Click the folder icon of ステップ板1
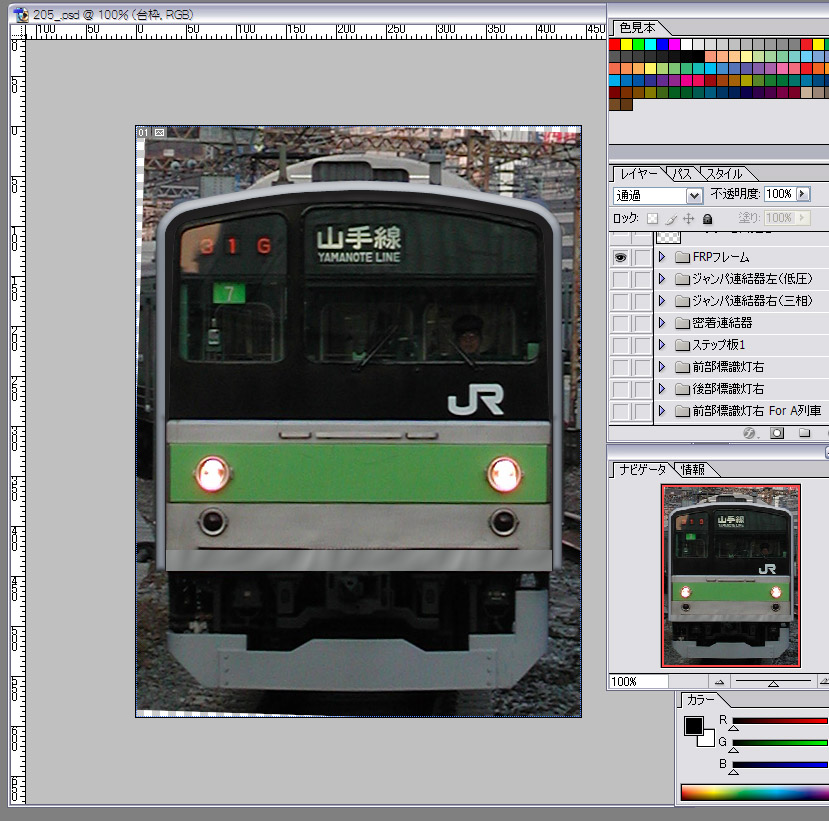The height and width of the screenshot is (821, 829). point(683,345)
